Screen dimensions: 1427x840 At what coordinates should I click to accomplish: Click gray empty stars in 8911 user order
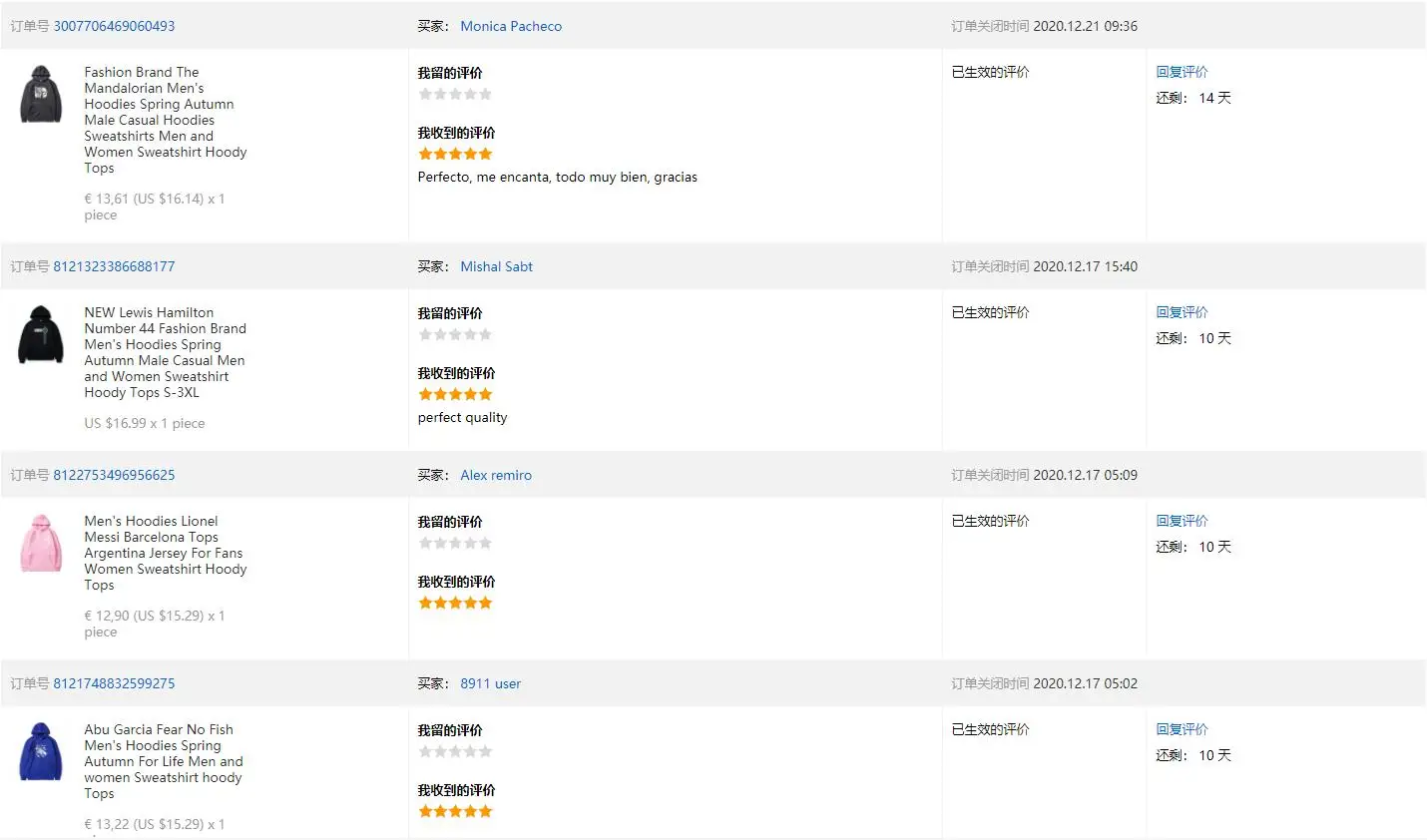click(x=455, y=751)
